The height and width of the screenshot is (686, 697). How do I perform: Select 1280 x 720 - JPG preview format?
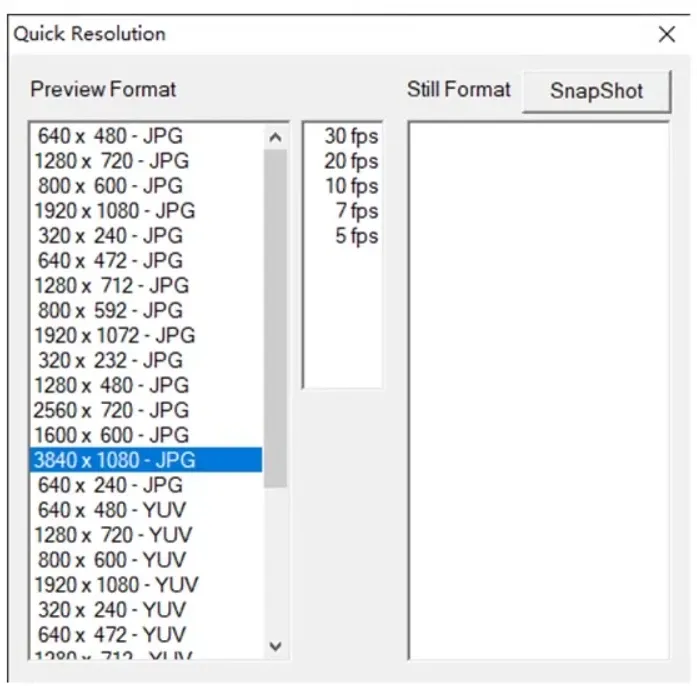pos(146,161)
